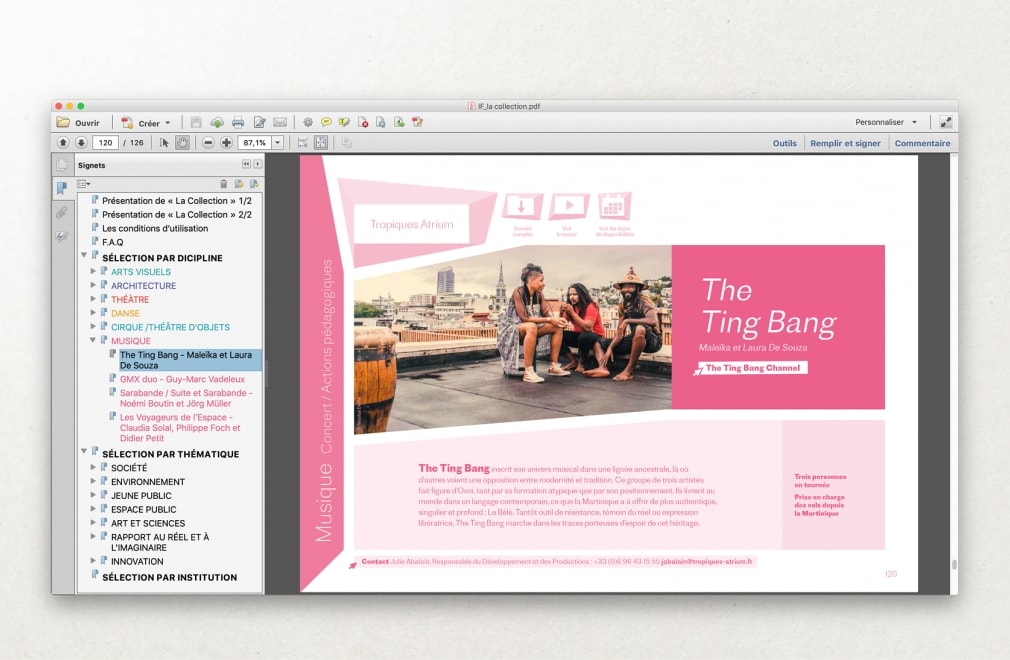
Task: Click the Print icon in toolbar
Action: pos(238,122)
